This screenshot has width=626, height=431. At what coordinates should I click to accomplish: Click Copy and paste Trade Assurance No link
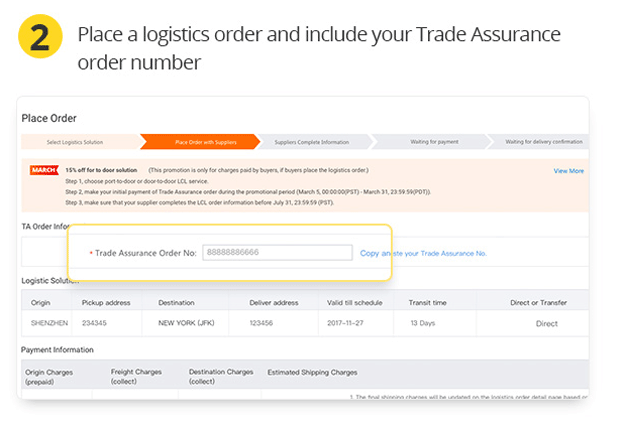click(x=423, y=253)
